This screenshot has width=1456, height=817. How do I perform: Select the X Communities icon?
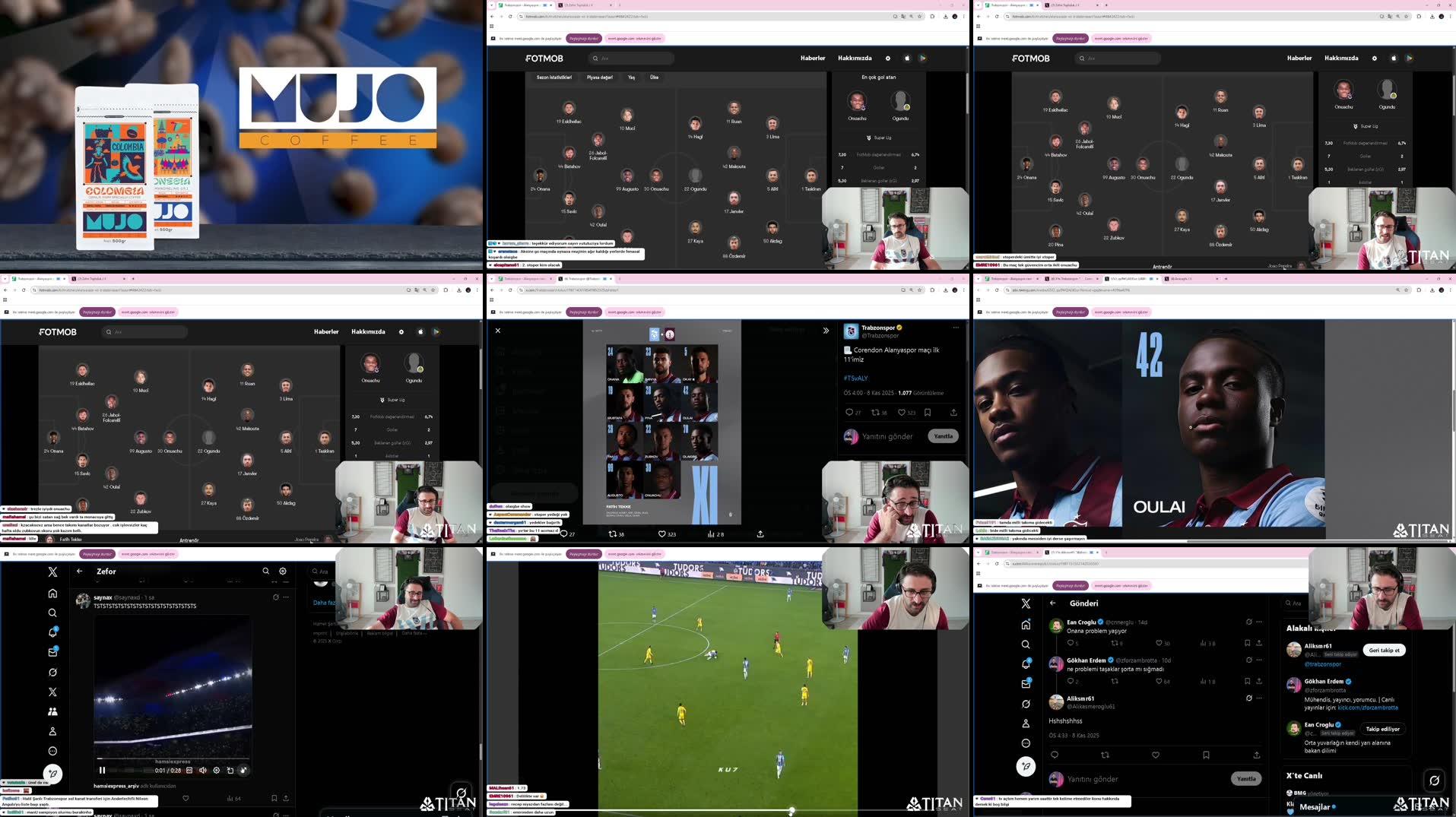tap(52, 711)
